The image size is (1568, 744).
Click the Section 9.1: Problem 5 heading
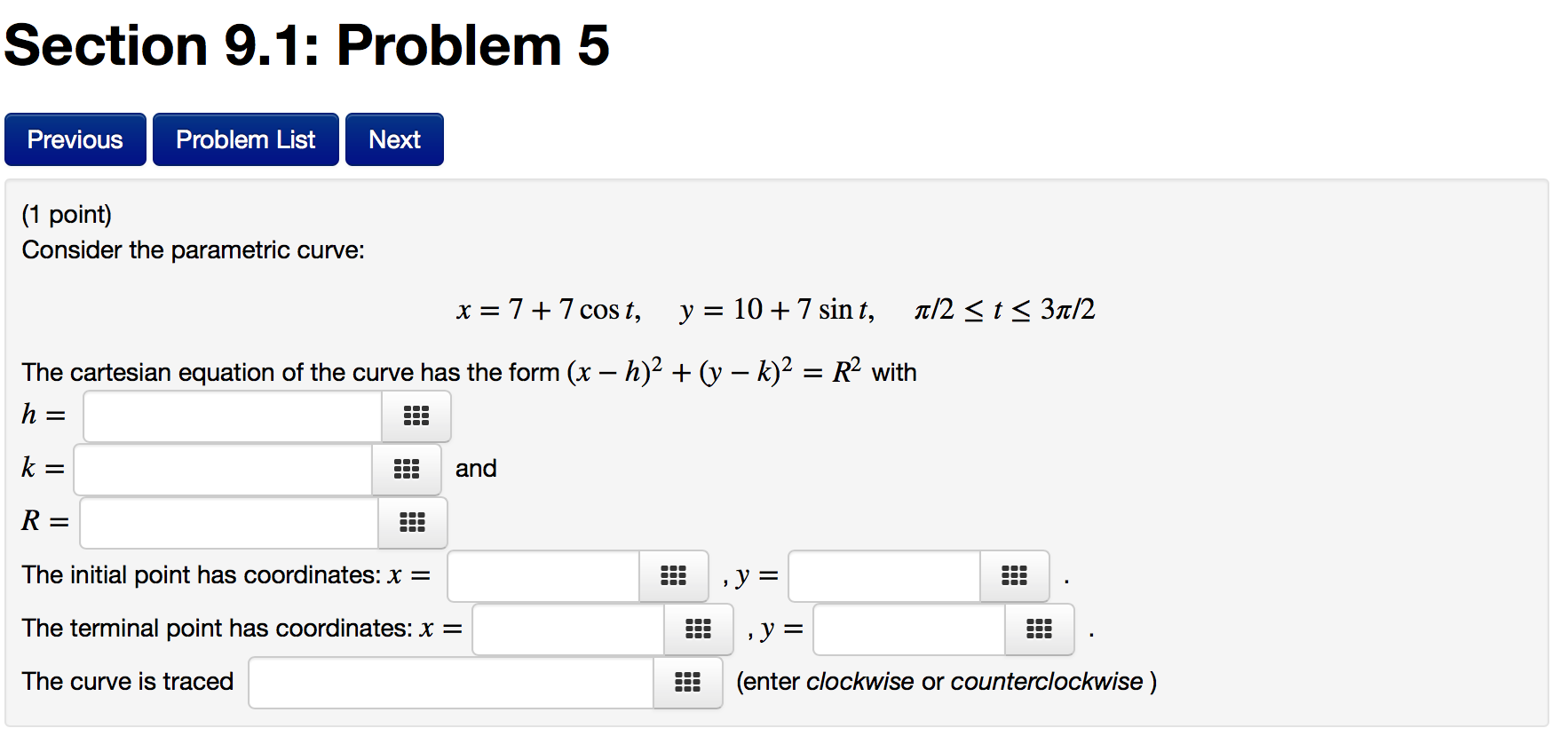point(307,45)
